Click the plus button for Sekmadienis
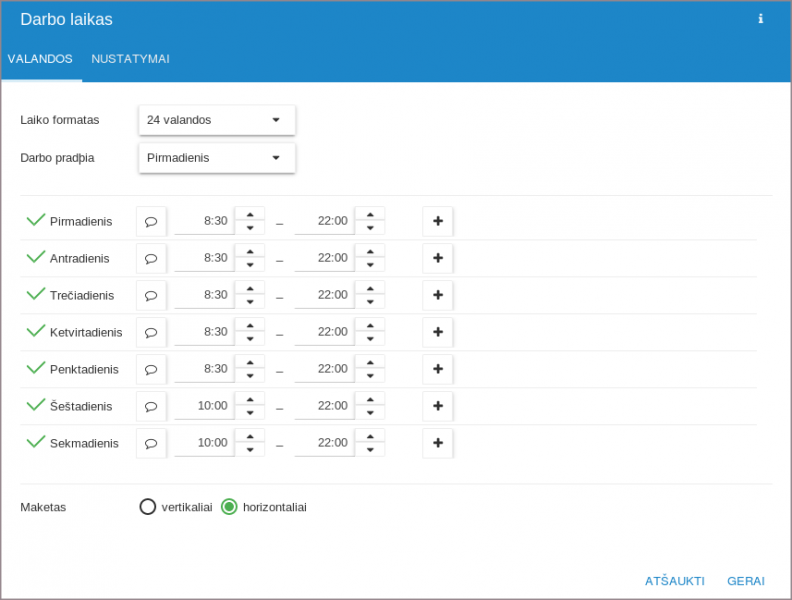 (437, 443)
